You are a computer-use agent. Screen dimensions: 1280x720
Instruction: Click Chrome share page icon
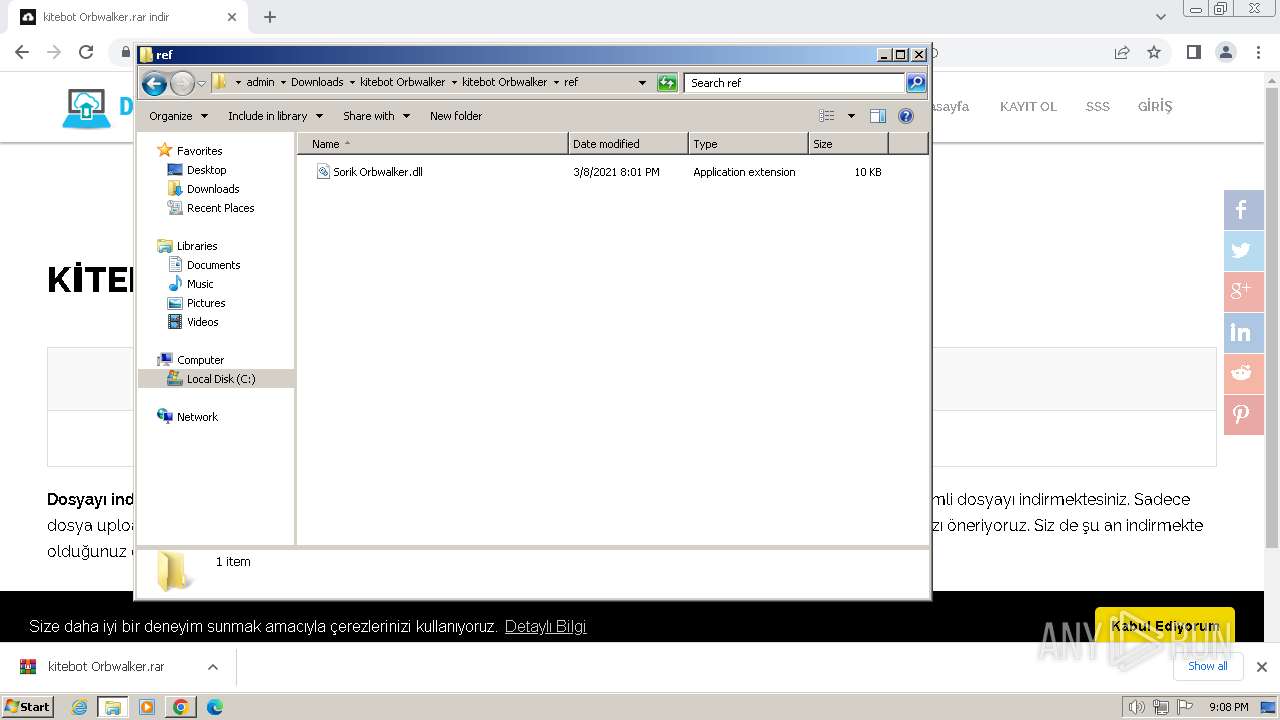(1122, 52)
